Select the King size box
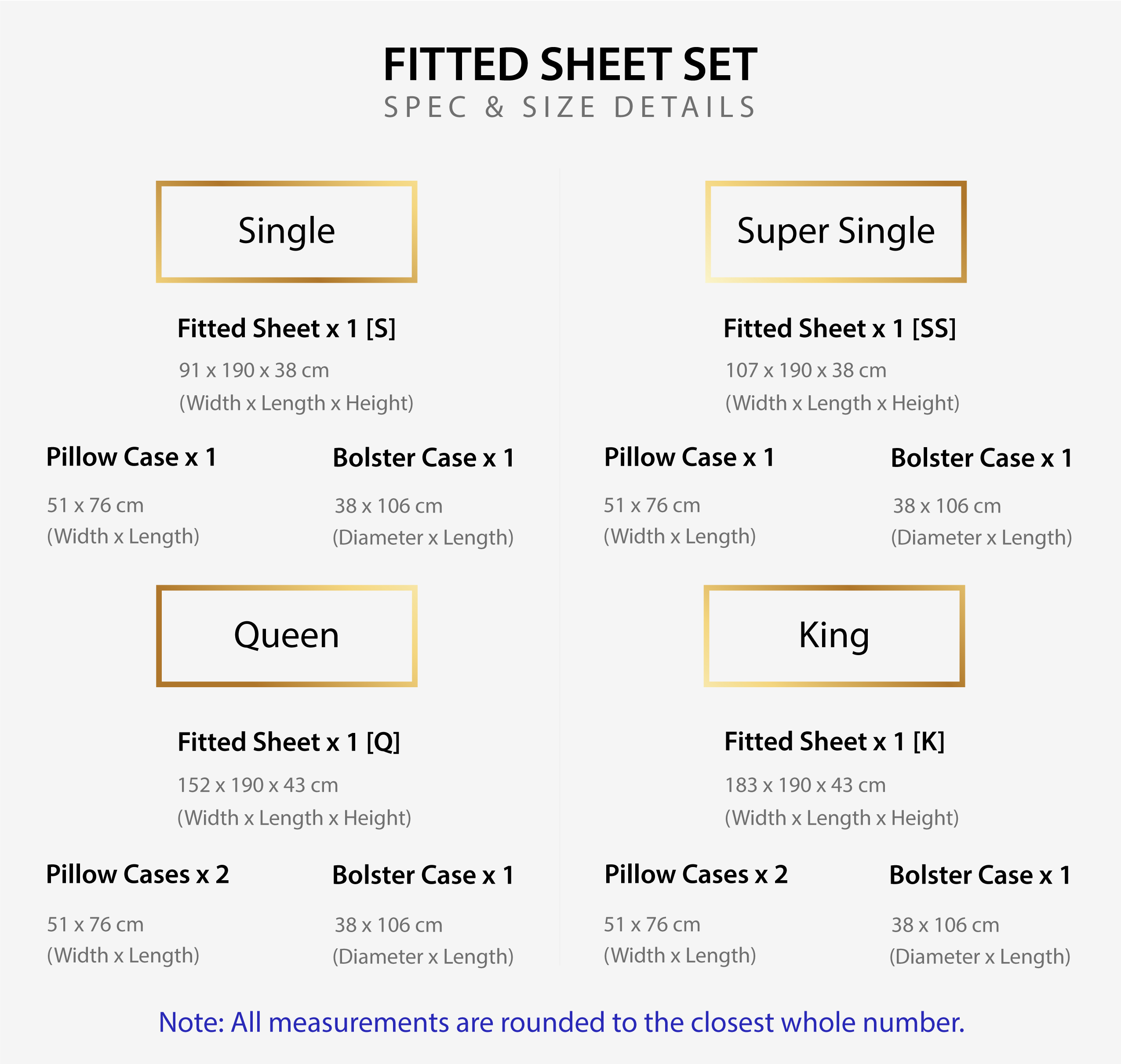Screen dimensions: 1121x1064 point(833,636)
